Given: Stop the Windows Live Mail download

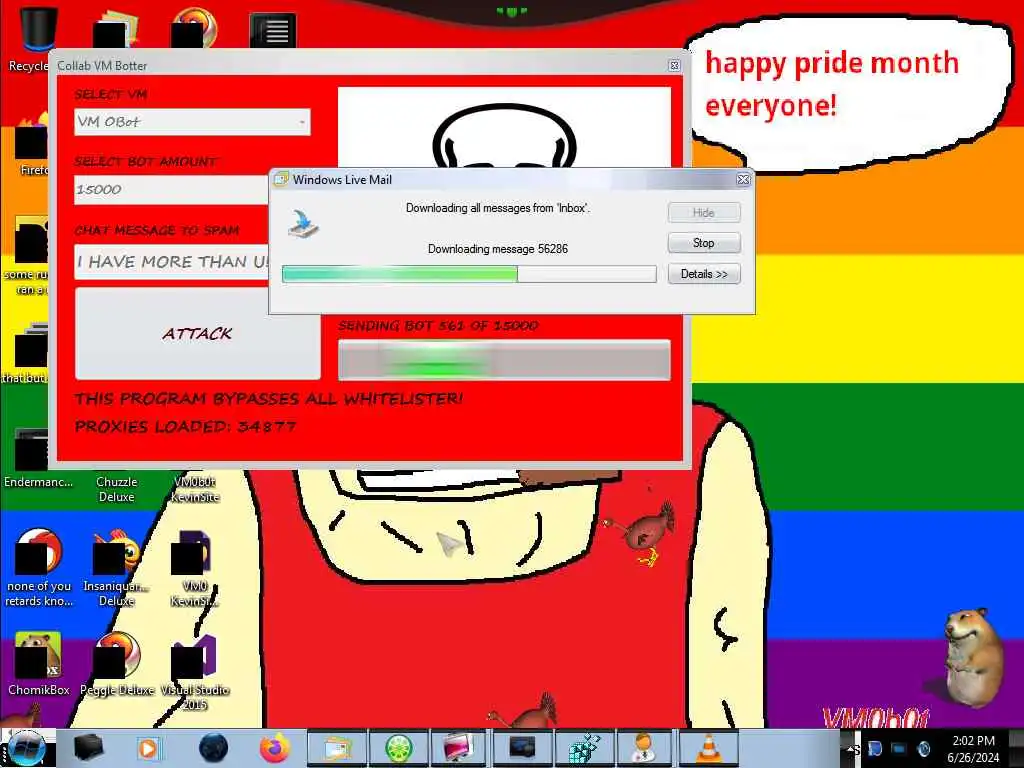Looking at the screenshot, I should tap(704, 243).
